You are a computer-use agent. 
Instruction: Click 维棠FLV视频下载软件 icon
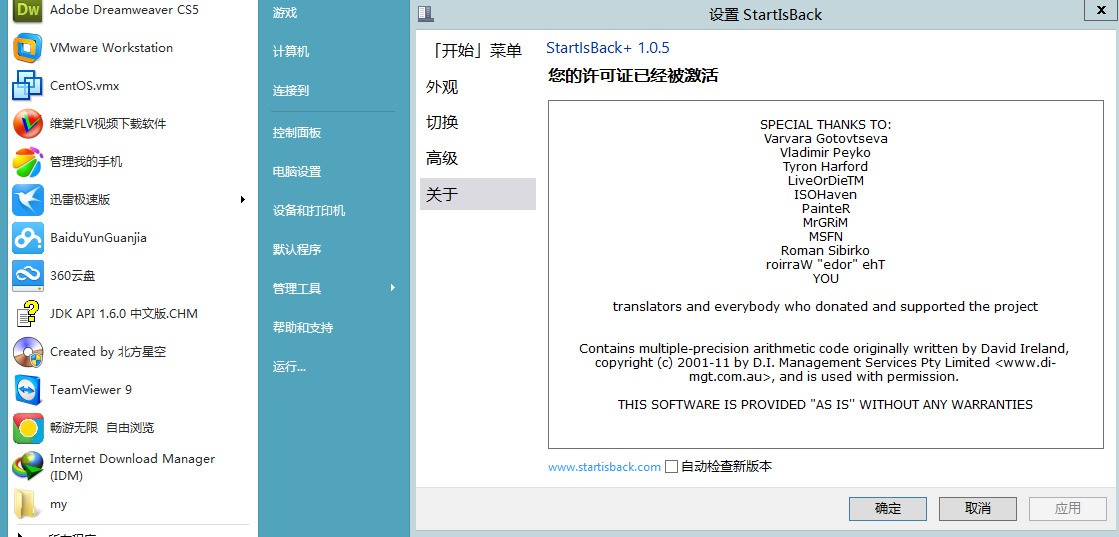(28, 124)
